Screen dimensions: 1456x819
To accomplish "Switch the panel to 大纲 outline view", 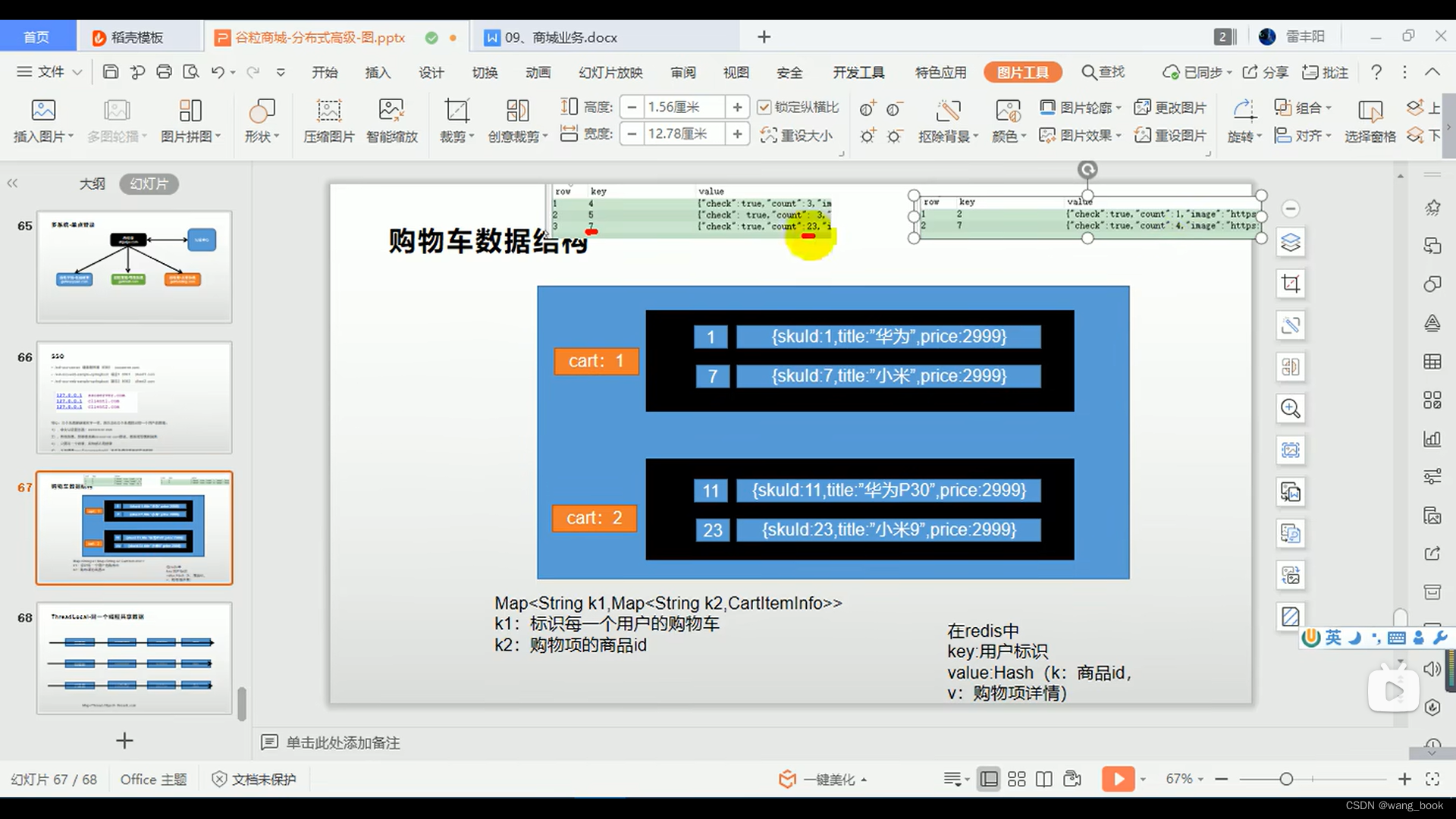I will click(93, 184).
